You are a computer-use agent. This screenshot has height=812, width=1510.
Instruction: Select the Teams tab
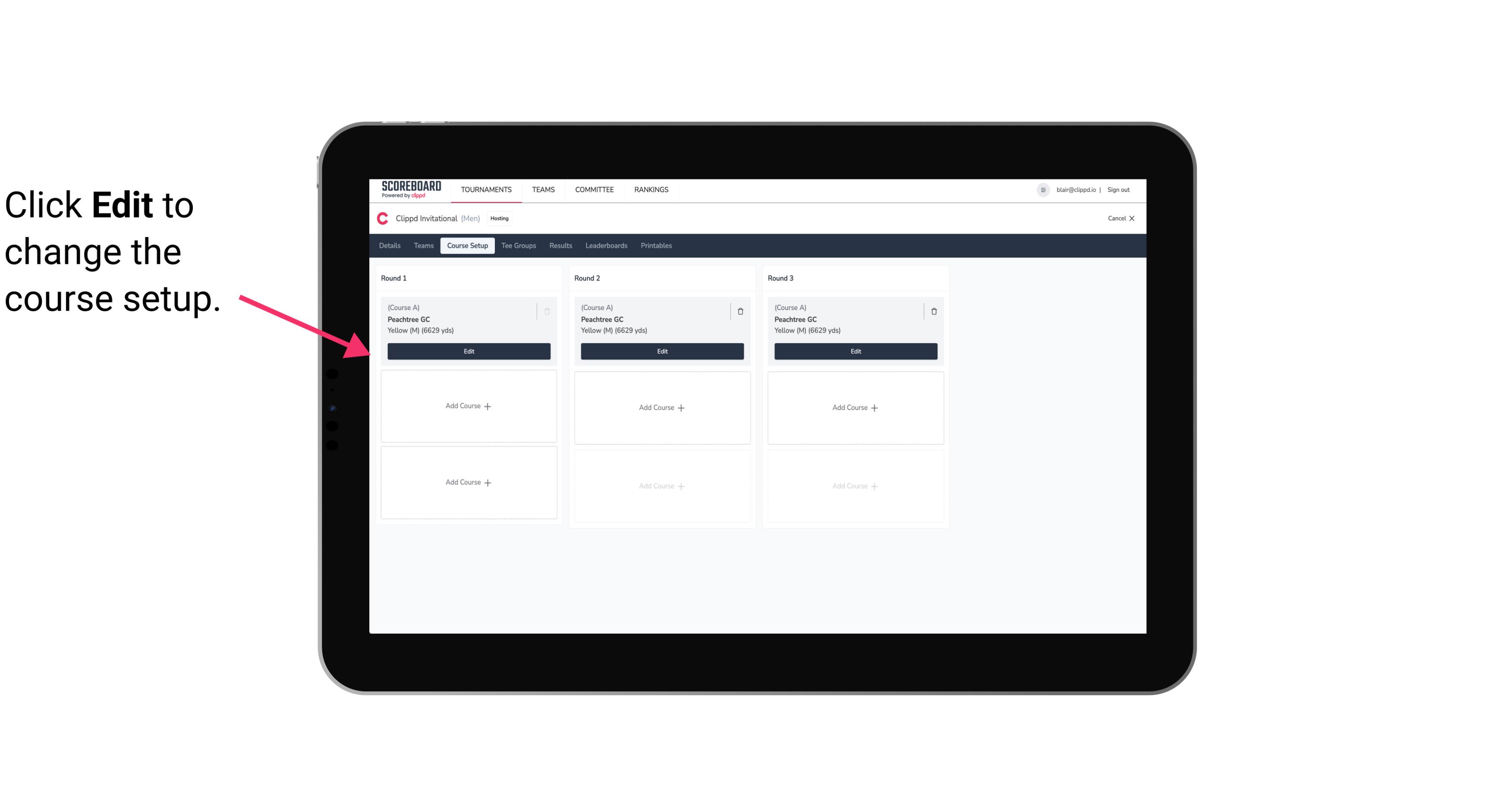point(423,245)
